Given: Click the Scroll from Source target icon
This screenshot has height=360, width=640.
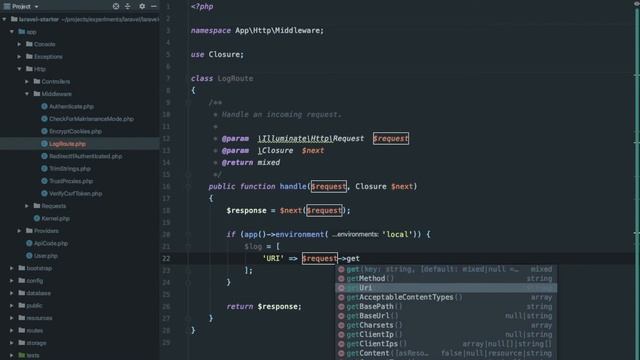Looking at the screenshot, I should click(116, 6).
